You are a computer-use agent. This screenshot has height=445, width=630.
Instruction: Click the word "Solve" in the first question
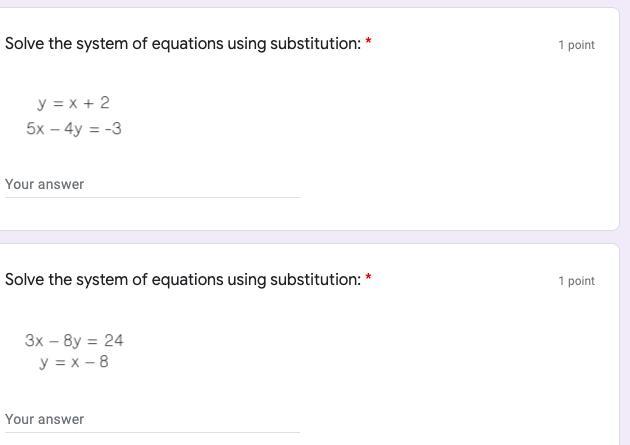[x=25, y=44]
